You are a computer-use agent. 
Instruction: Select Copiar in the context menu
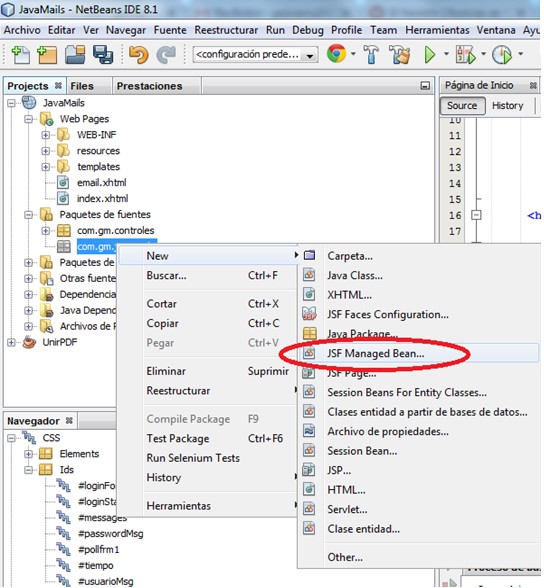(208, 323)
